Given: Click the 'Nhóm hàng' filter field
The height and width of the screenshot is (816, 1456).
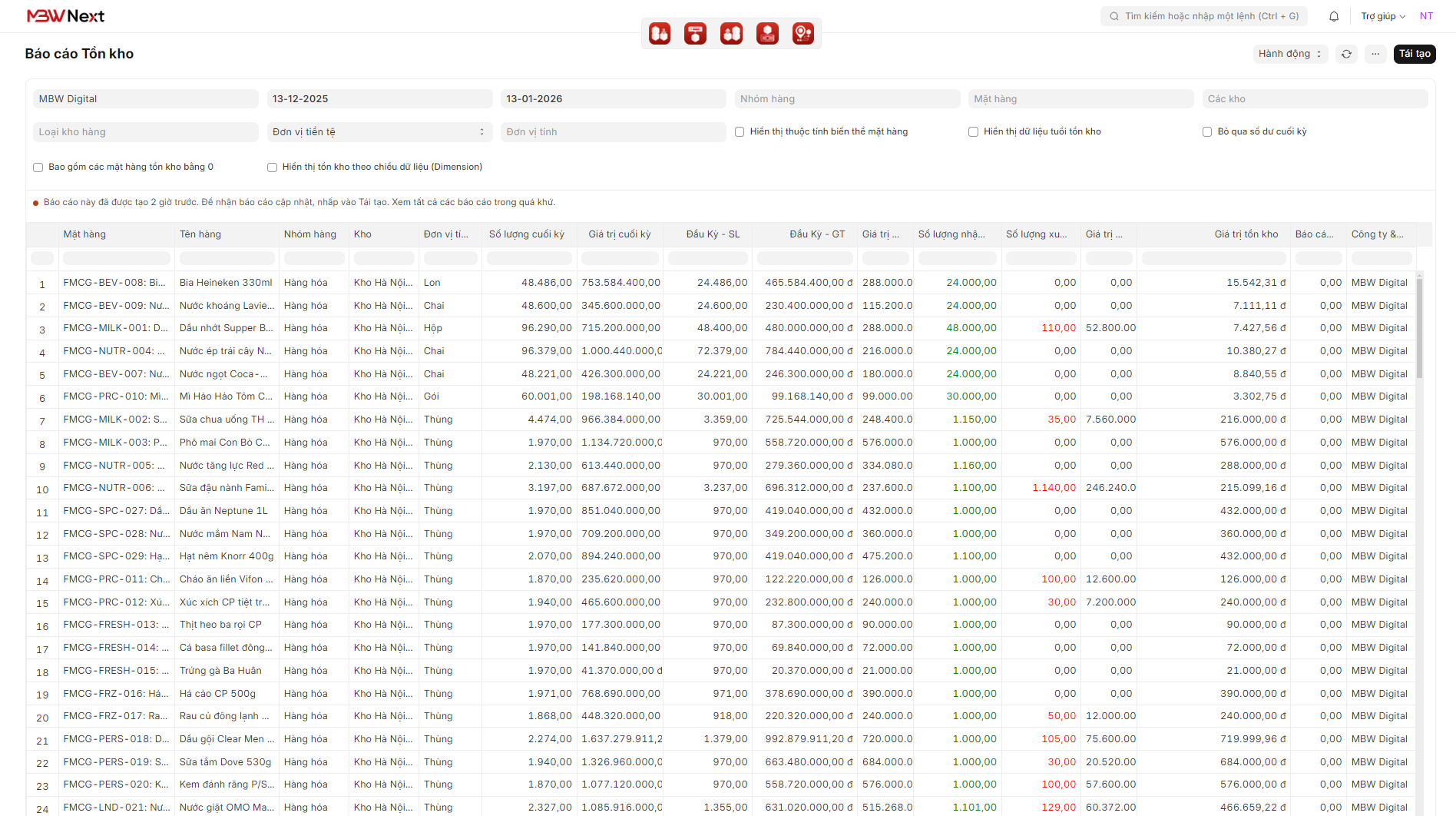Looking at the screenshot, I should 846,99.
